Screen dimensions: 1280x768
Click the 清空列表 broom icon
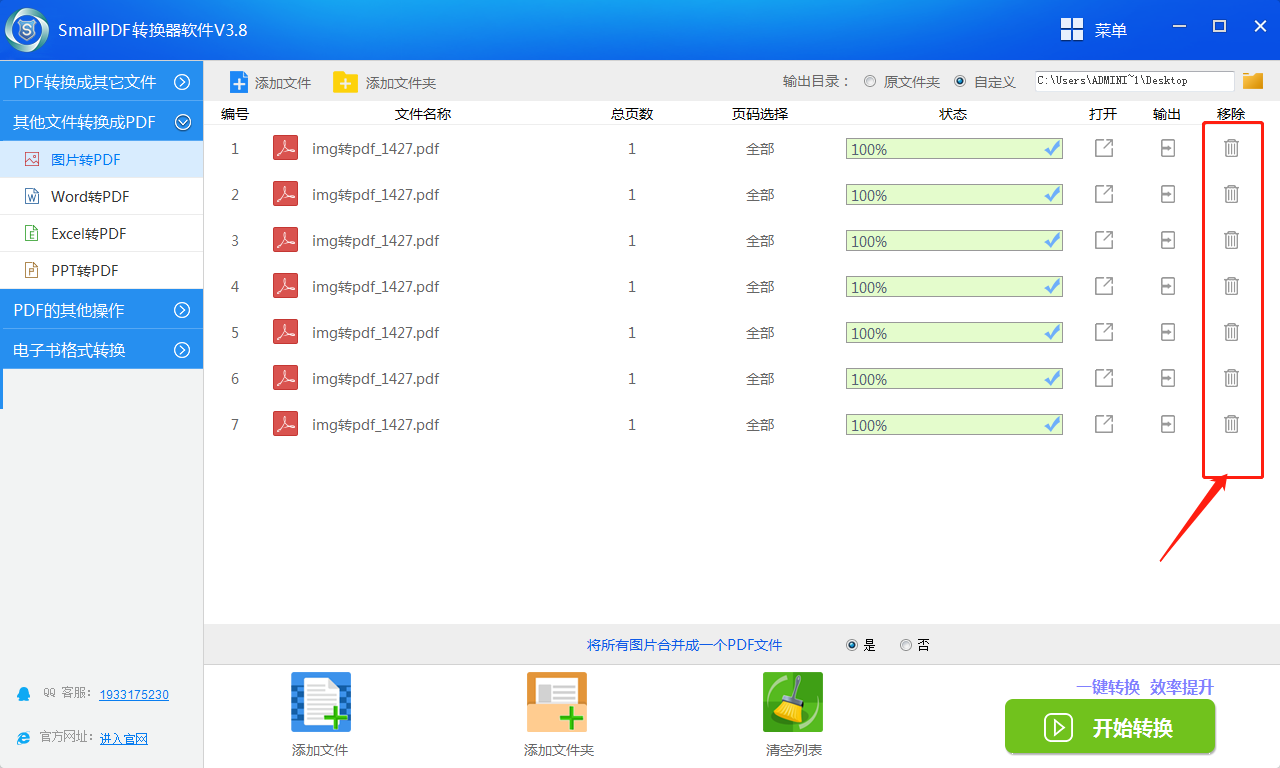click(x=793, y=702)
